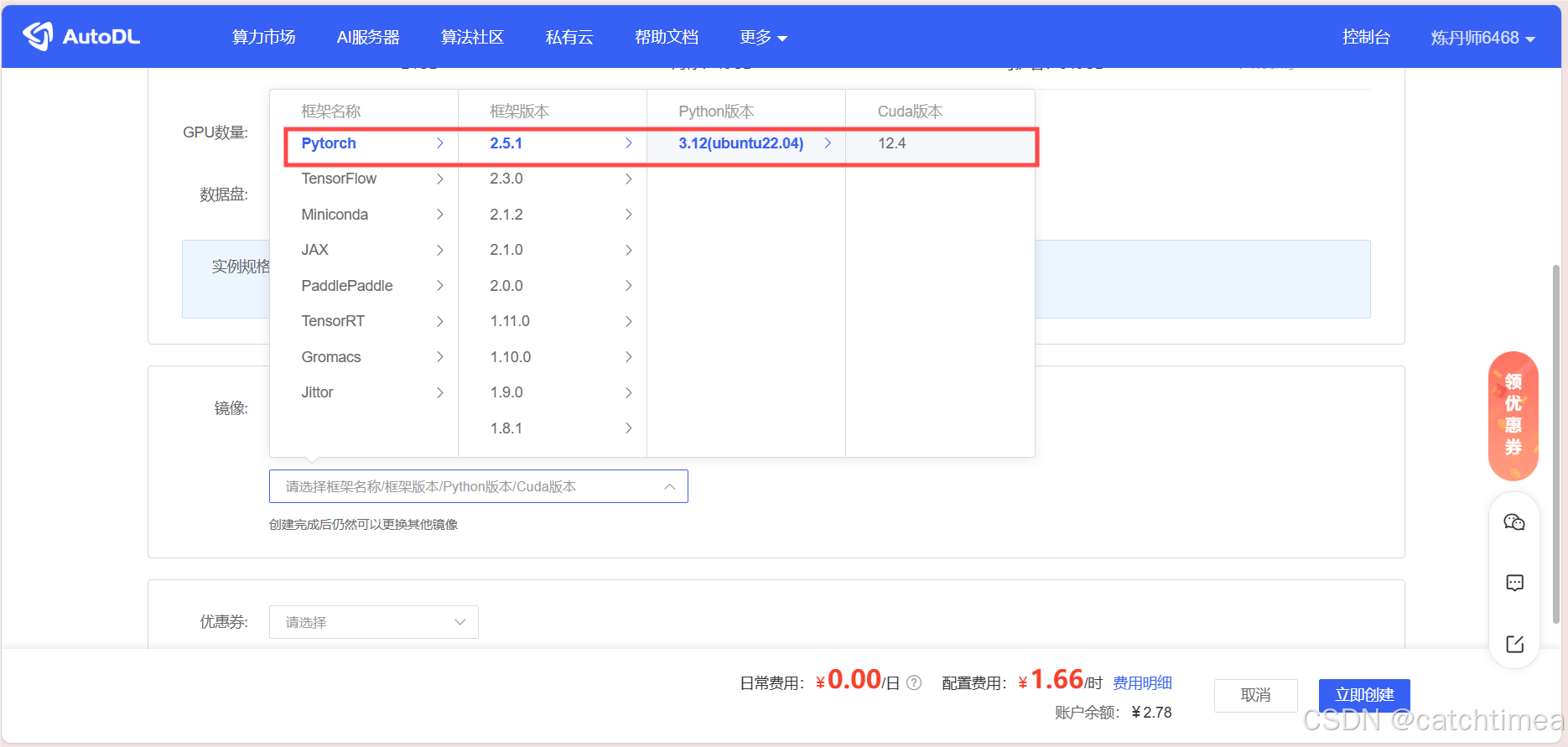Open the 优惠券 coupon dropdown

pyautogui.click(x=374, y=622)
